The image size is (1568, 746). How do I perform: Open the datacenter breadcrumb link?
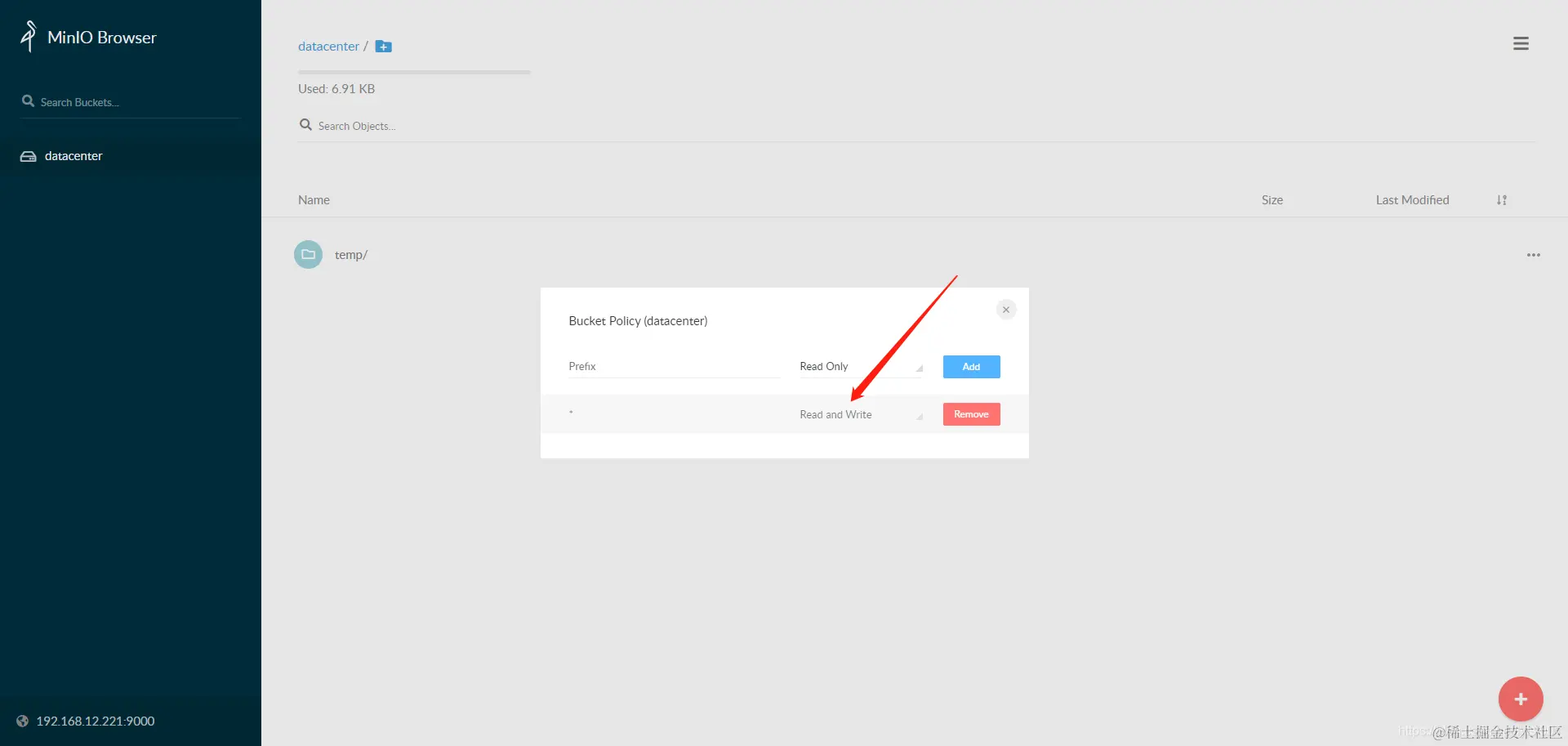click(x=328, y=47)
